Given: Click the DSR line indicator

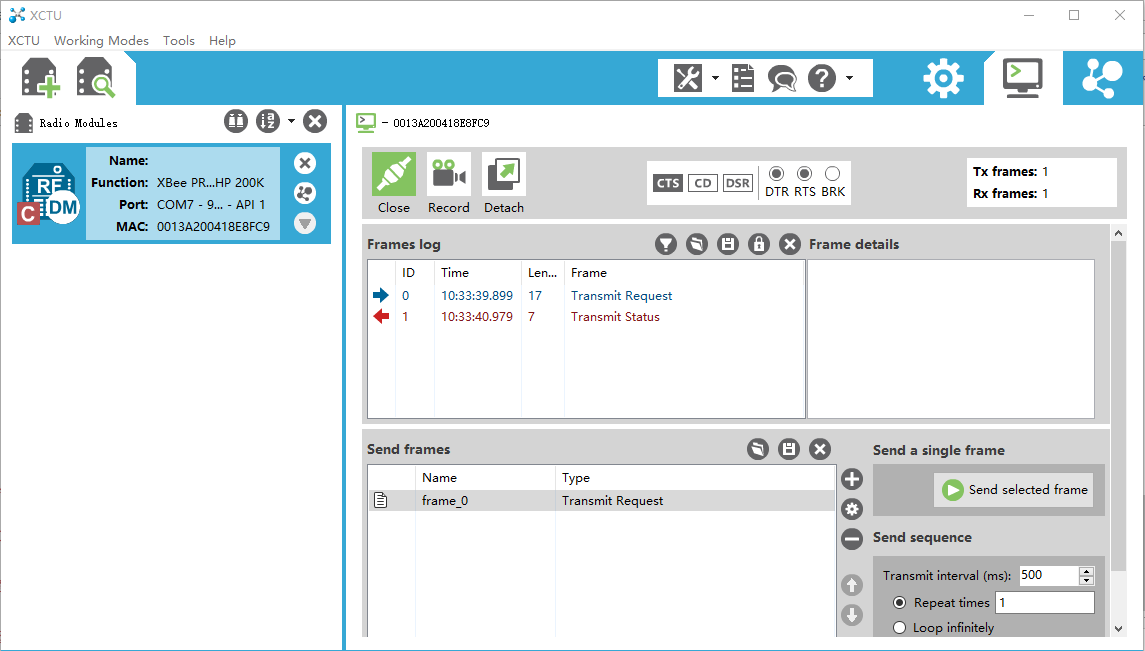Looking at the screenshot, I should (x=738, y=182).
